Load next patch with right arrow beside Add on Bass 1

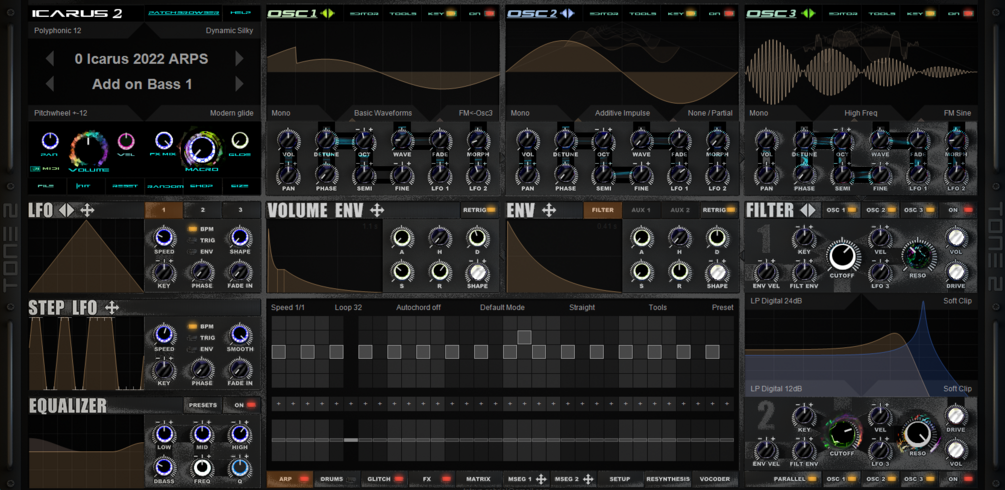pyautogui.click(x=240, y=84)
